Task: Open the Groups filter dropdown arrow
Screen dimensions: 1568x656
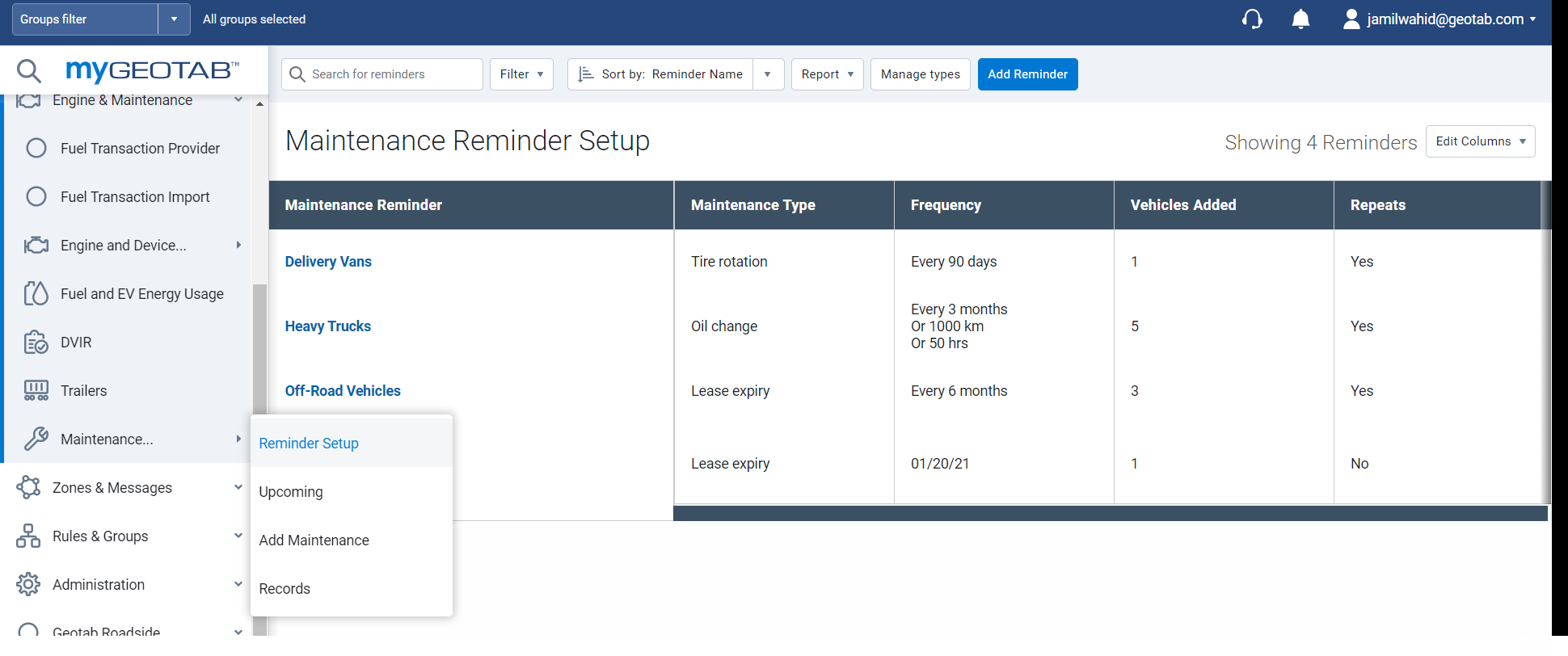Action: point(174,19)
